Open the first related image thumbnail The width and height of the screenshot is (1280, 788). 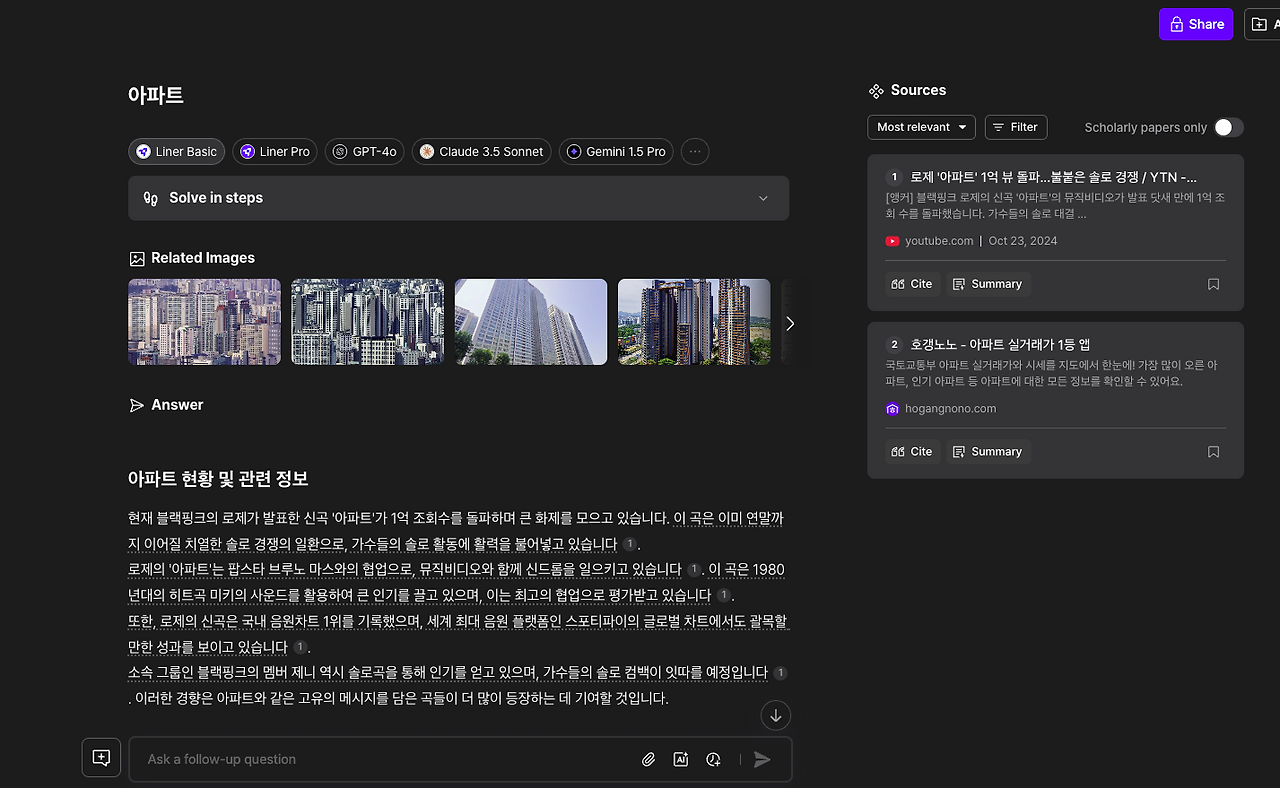pos(205,322)
